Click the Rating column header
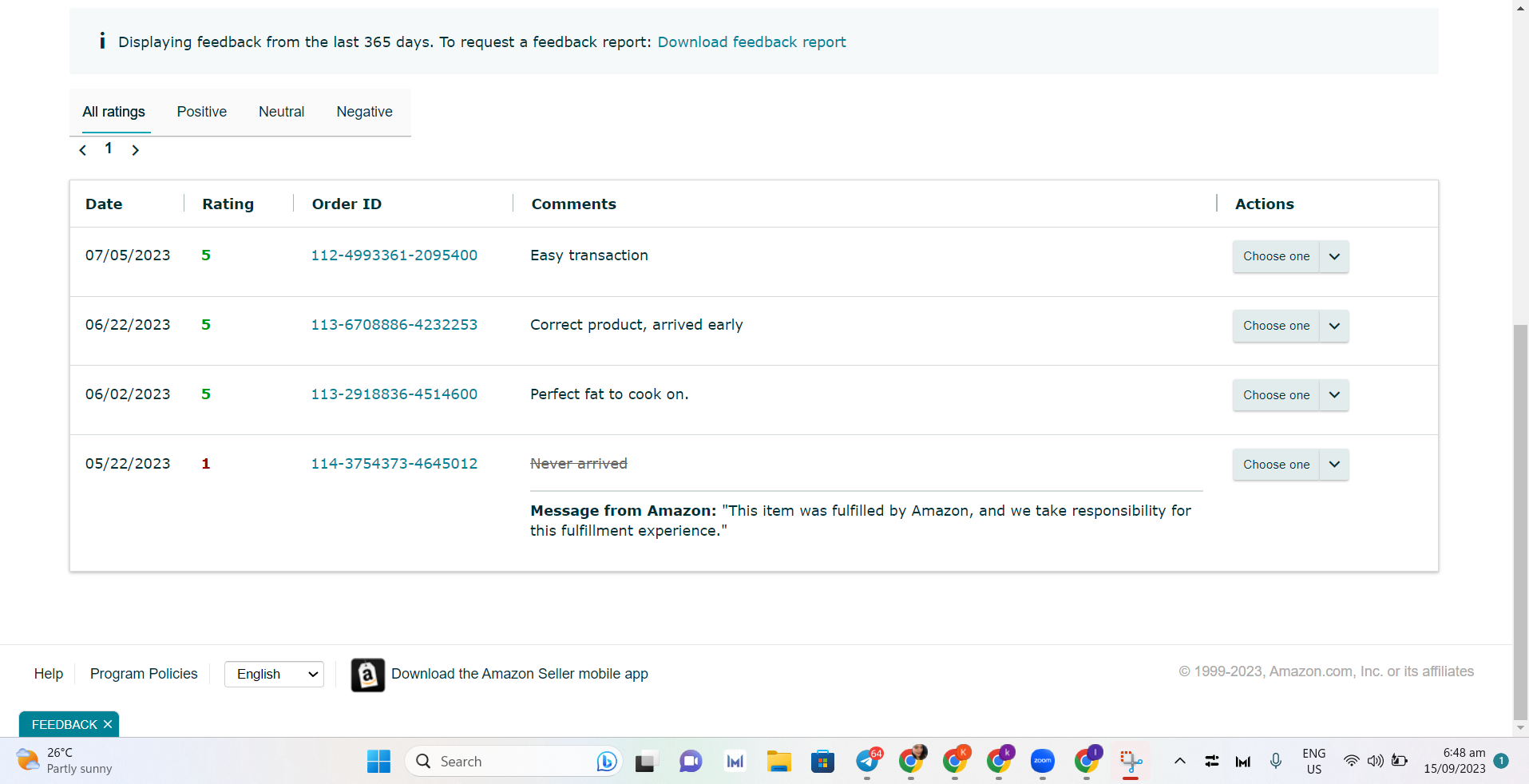1529x784 pixels. (x=228, y=204)
